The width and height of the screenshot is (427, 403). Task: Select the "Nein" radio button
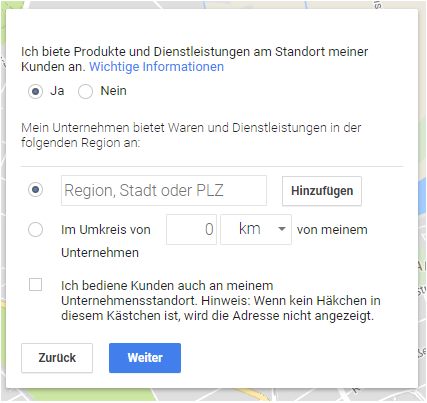[x=85, y=91]
